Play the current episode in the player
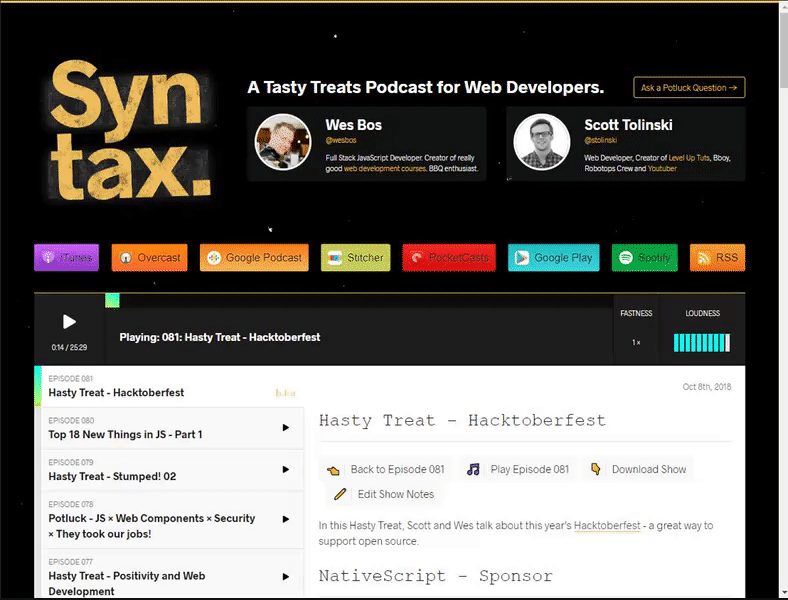The height and width of the screenshot is (600, 788). tap(69, 322)
